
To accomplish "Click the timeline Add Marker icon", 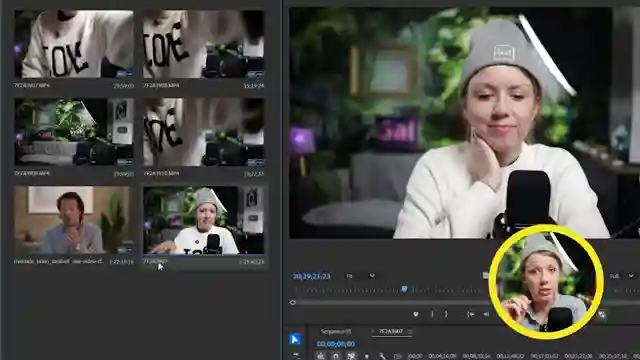I will tap(367, 356).
